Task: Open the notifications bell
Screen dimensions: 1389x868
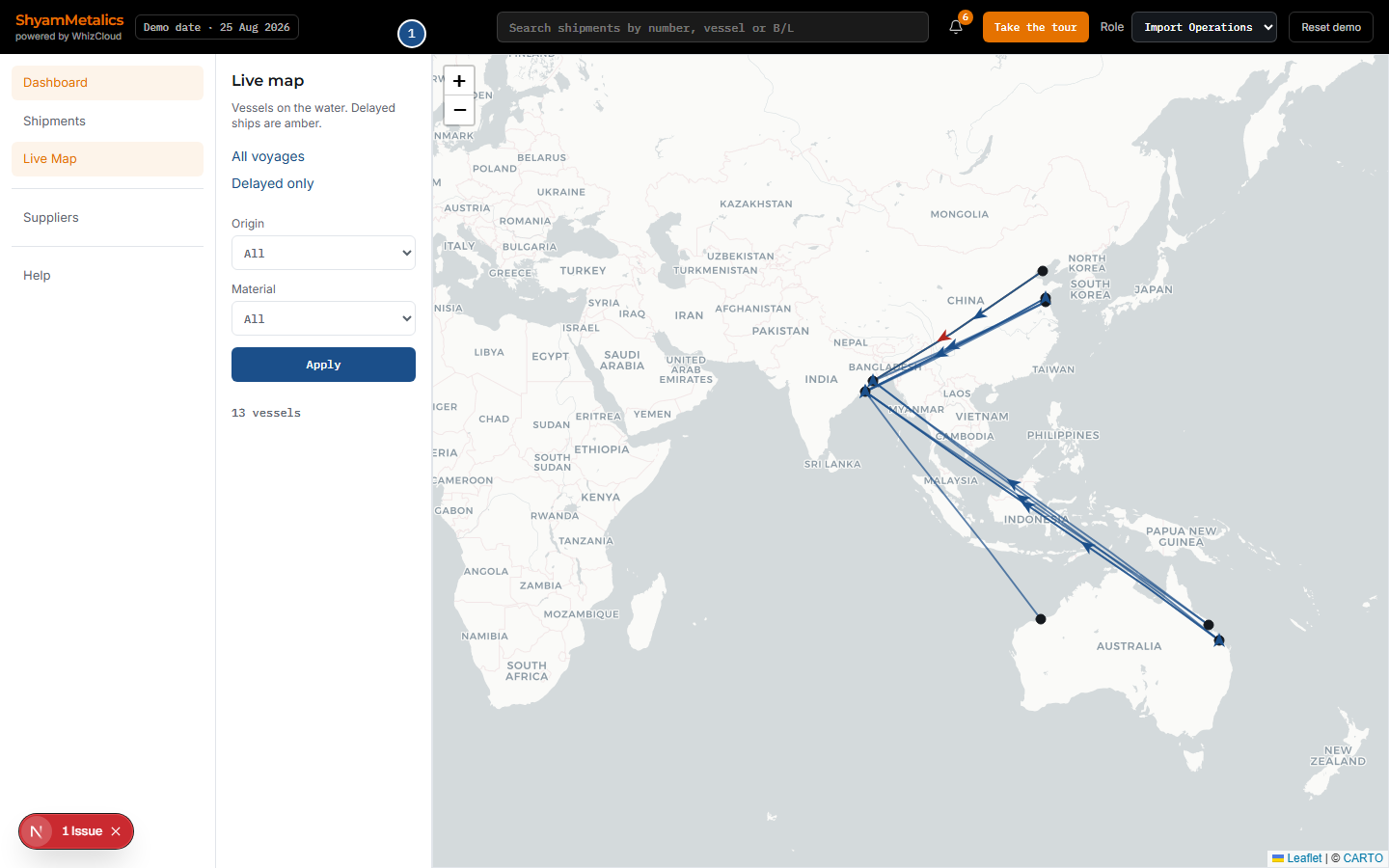Action: click(956, 27)
